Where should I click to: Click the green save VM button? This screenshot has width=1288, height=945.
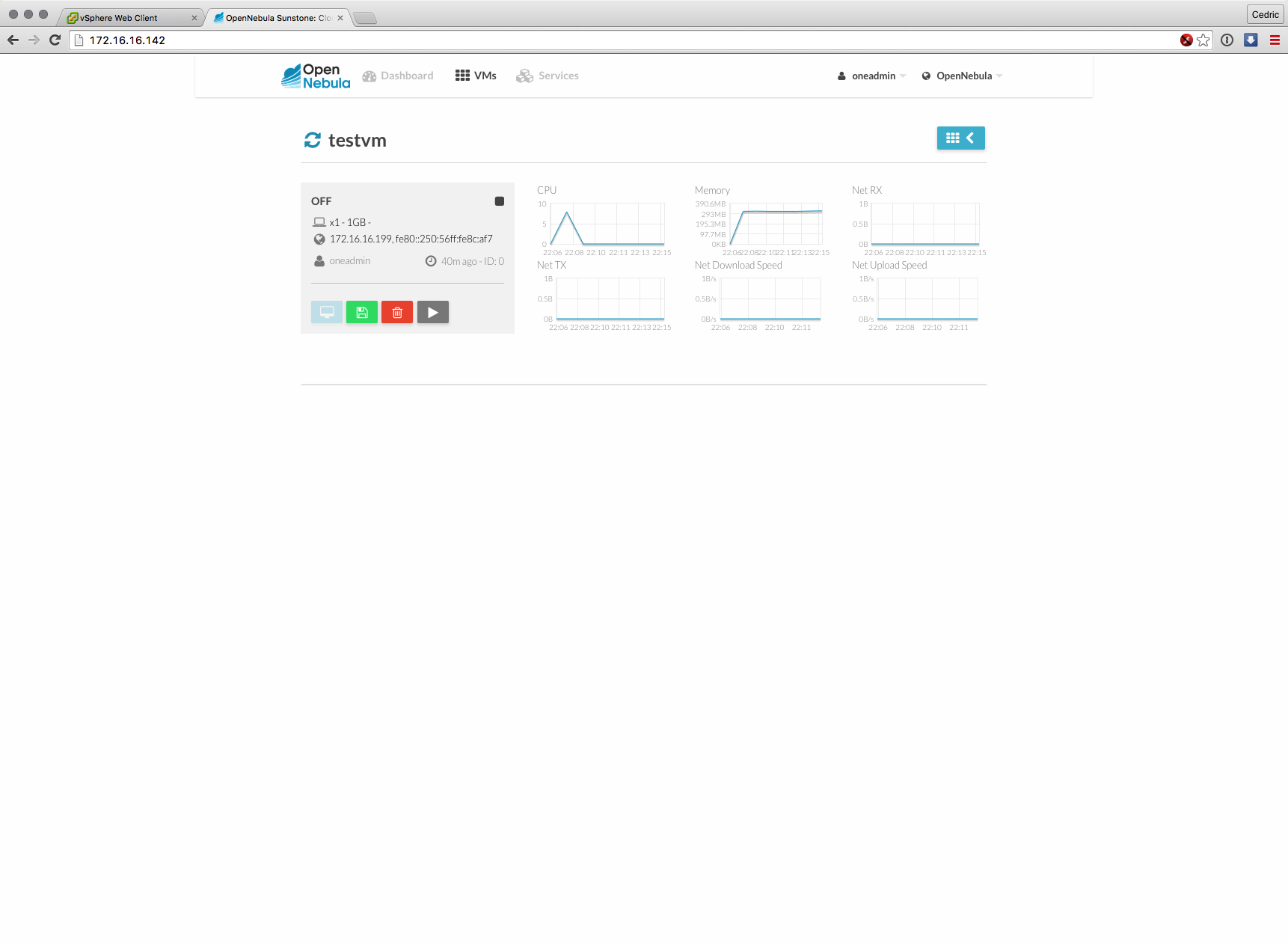point(362,312)
